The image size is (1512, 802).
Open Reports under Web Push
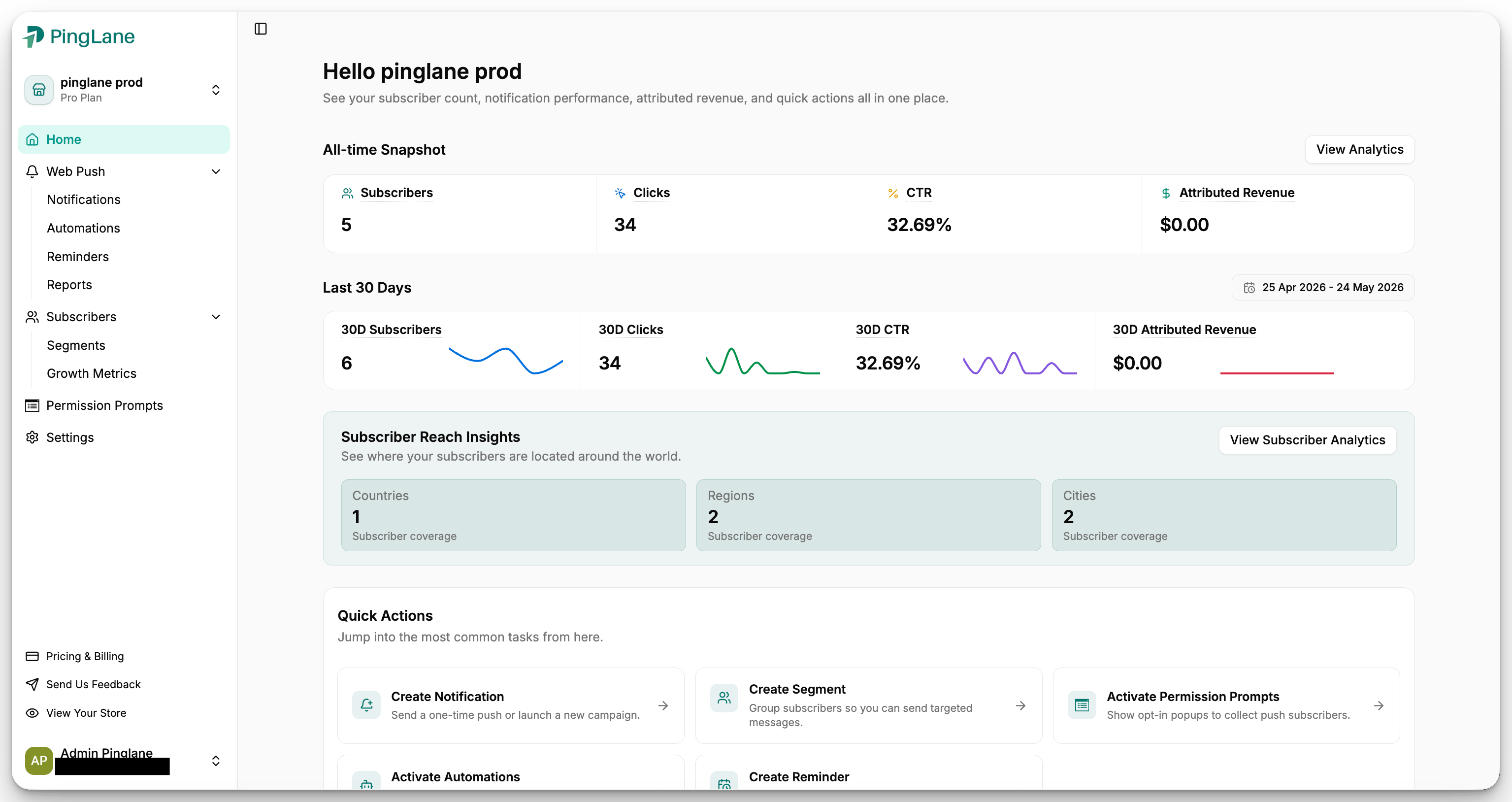[x=69, y=285]
